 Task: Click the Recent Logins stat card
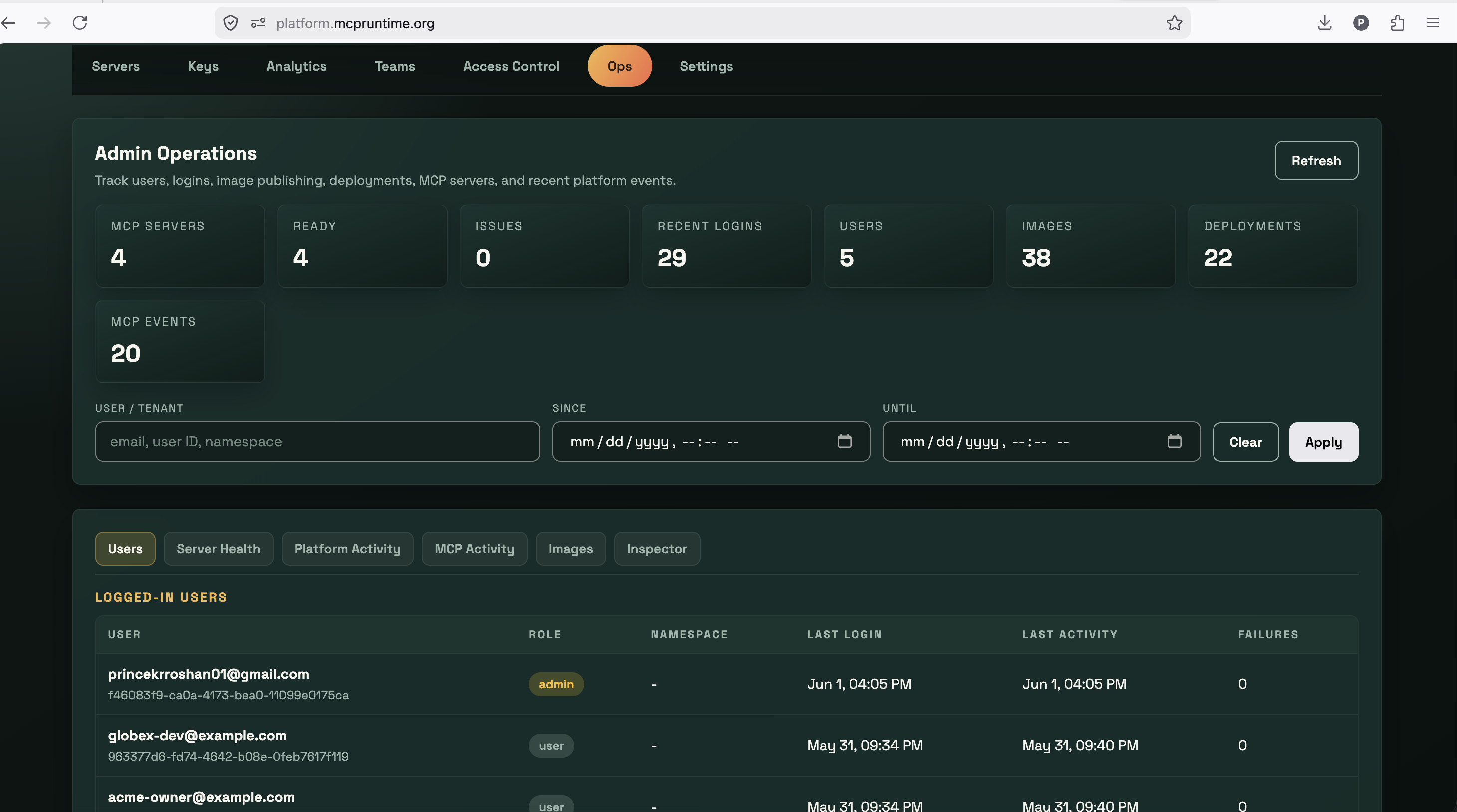click(x=726, y=246)
